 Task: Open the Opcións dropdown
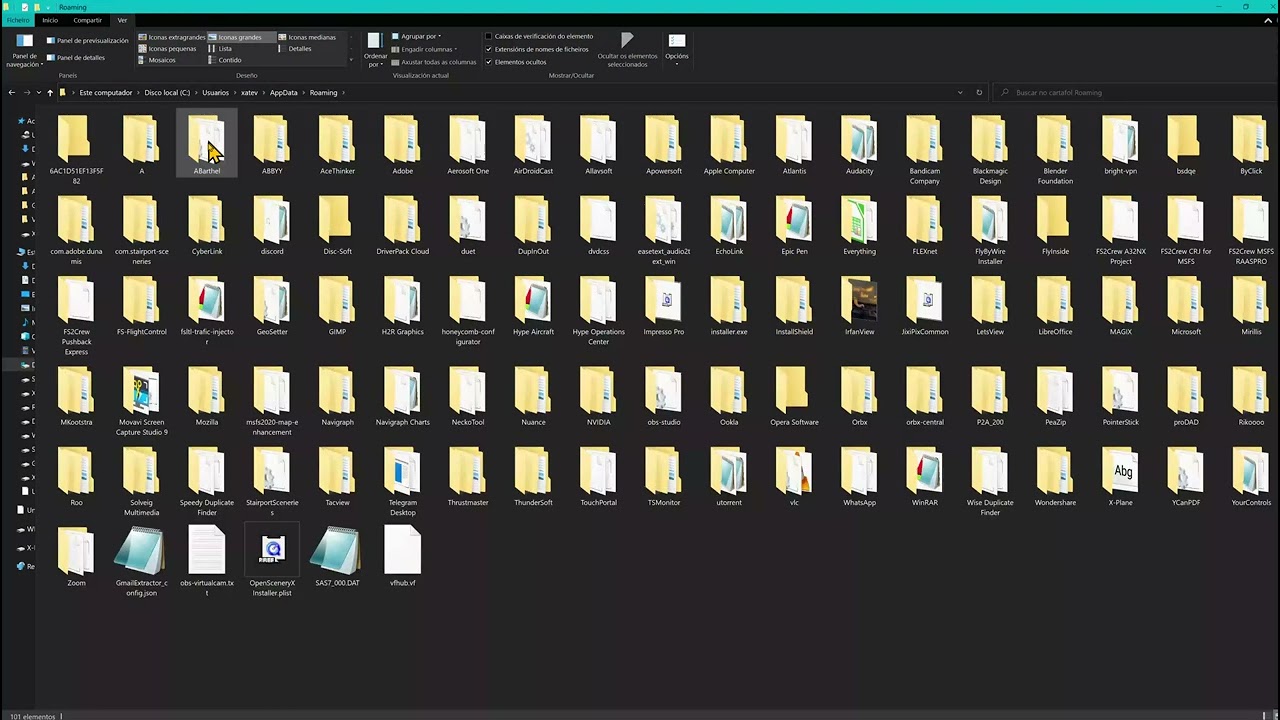tap(677, 50)
